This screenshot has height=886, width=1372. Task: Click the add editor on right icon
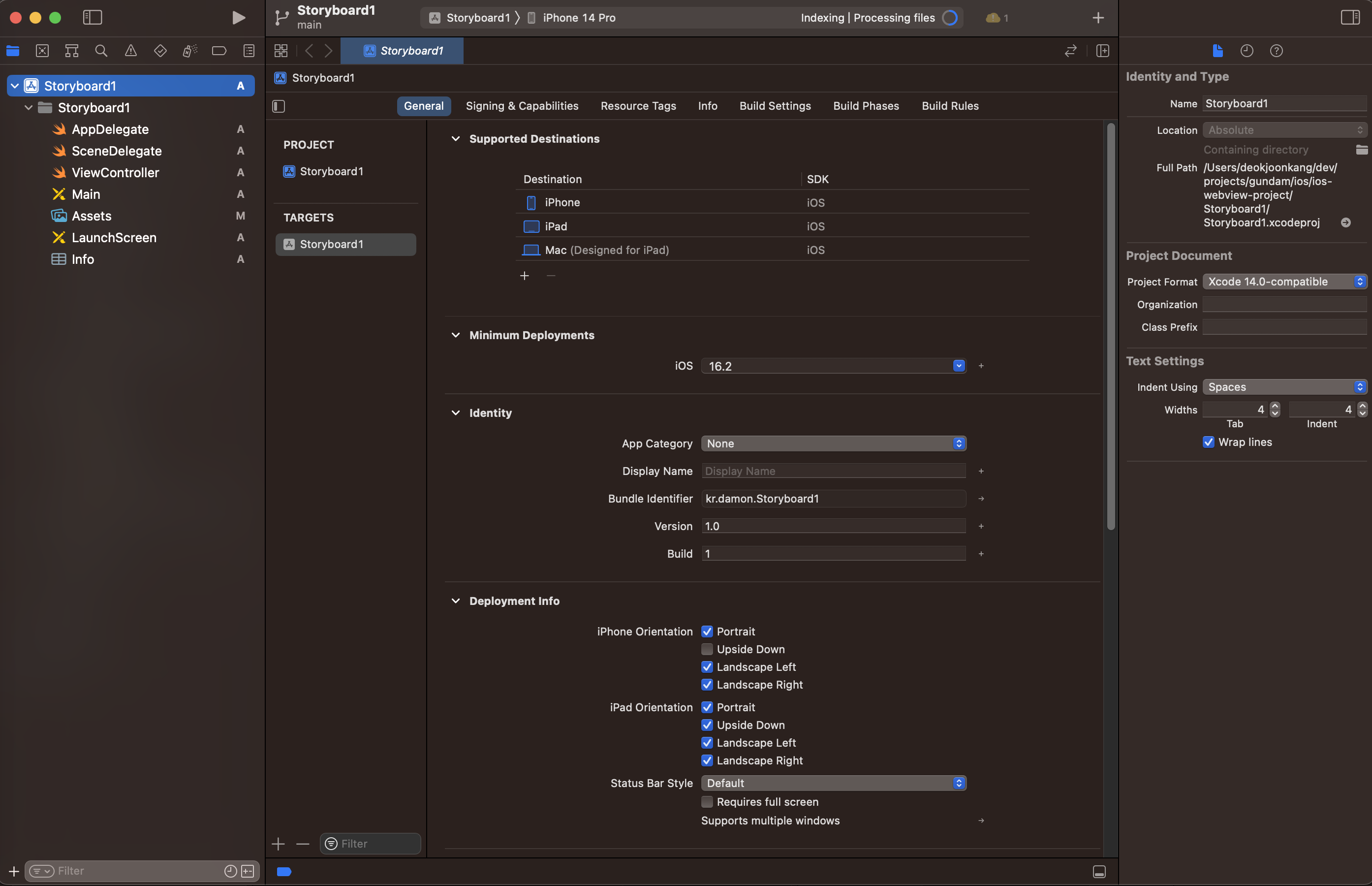pos(1102,51)
